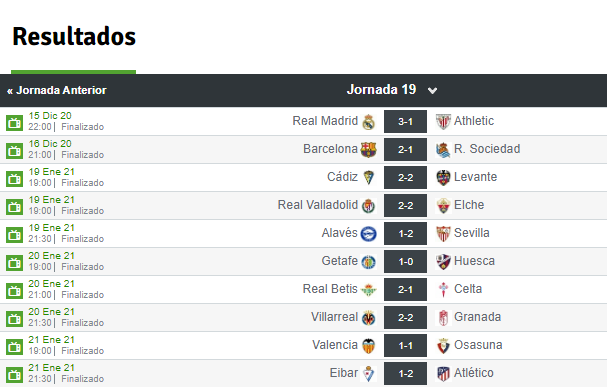
Task: Open the 1-0 Getafe vs Huesca score
Action: click(405, 262)
